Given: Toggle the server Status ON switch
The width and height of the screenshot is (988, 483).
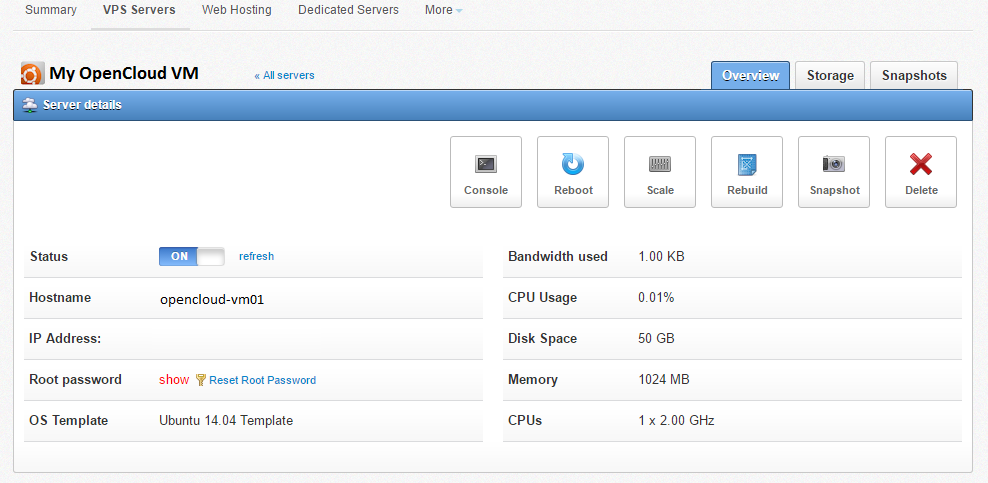Looking at the screenshot, I should pos(192,256).
